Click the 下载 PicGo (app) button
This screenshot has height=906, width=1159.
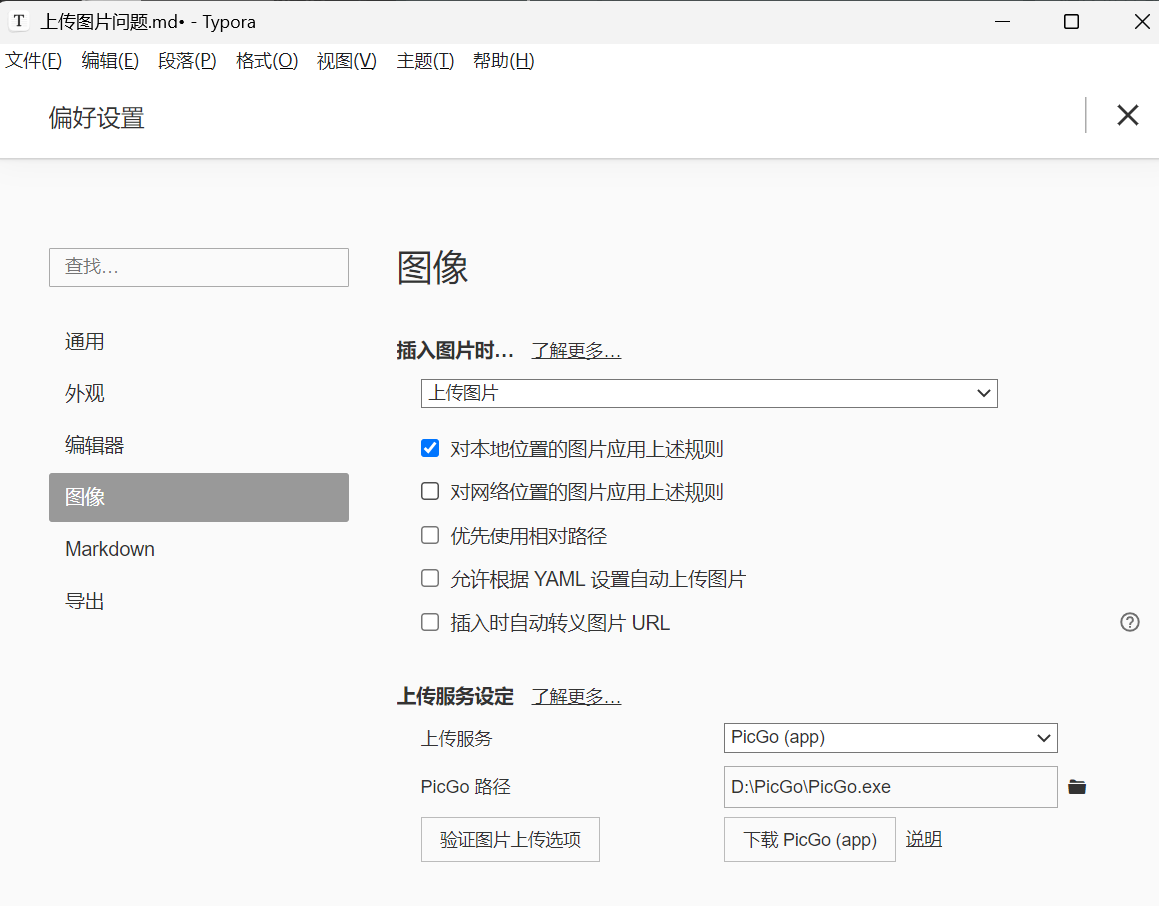coord(809,839)
